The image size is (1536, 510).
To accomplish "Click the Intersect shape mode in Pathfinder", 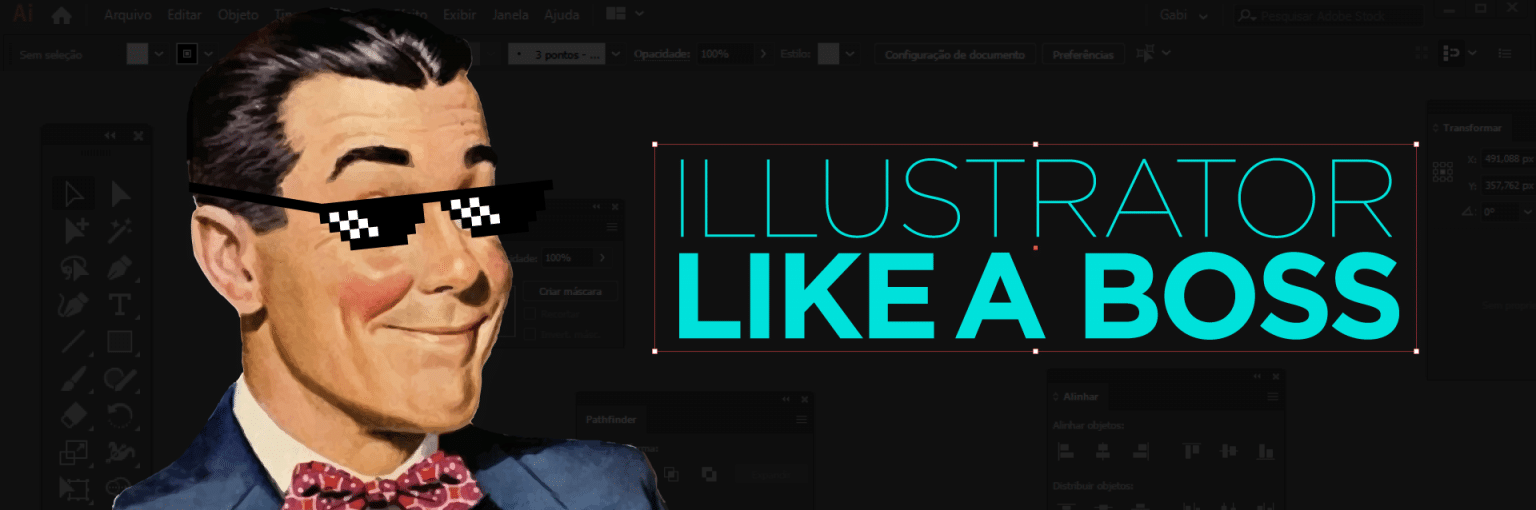I will 672,474.
